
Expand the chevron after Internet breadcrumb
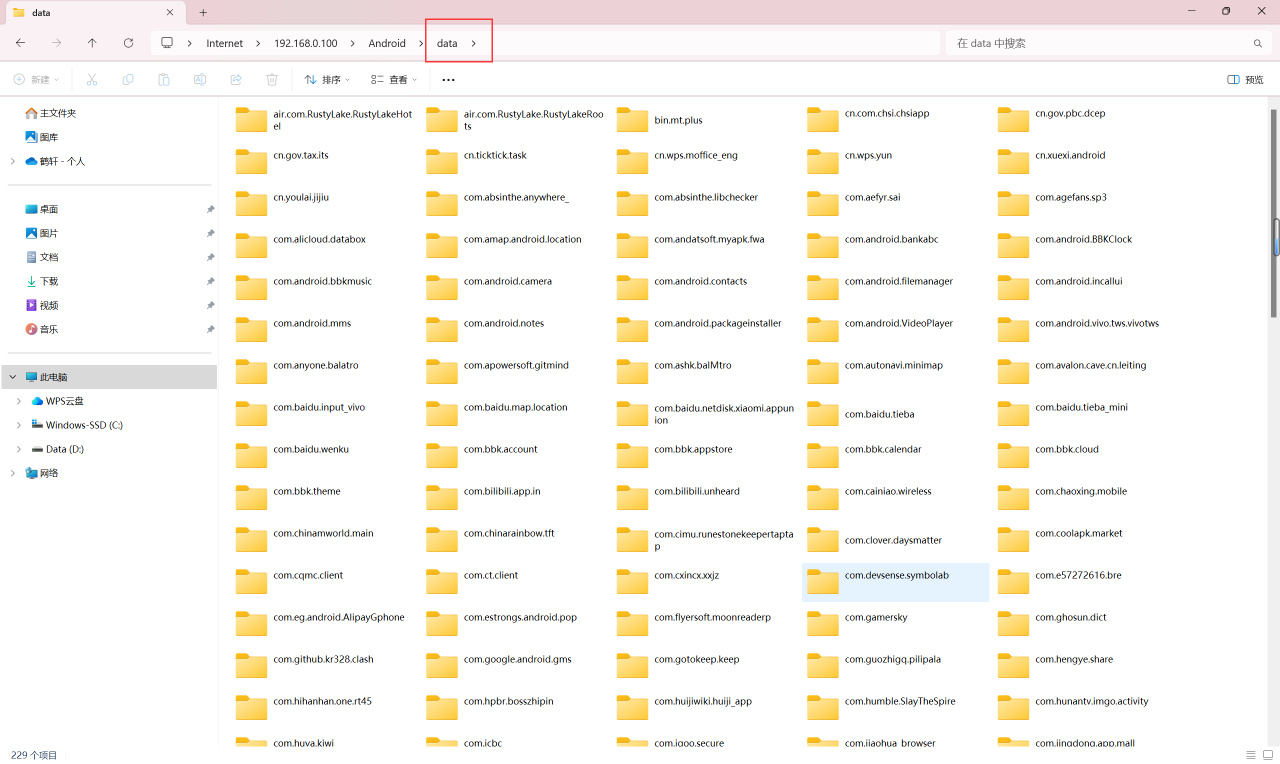coord(256,43)
